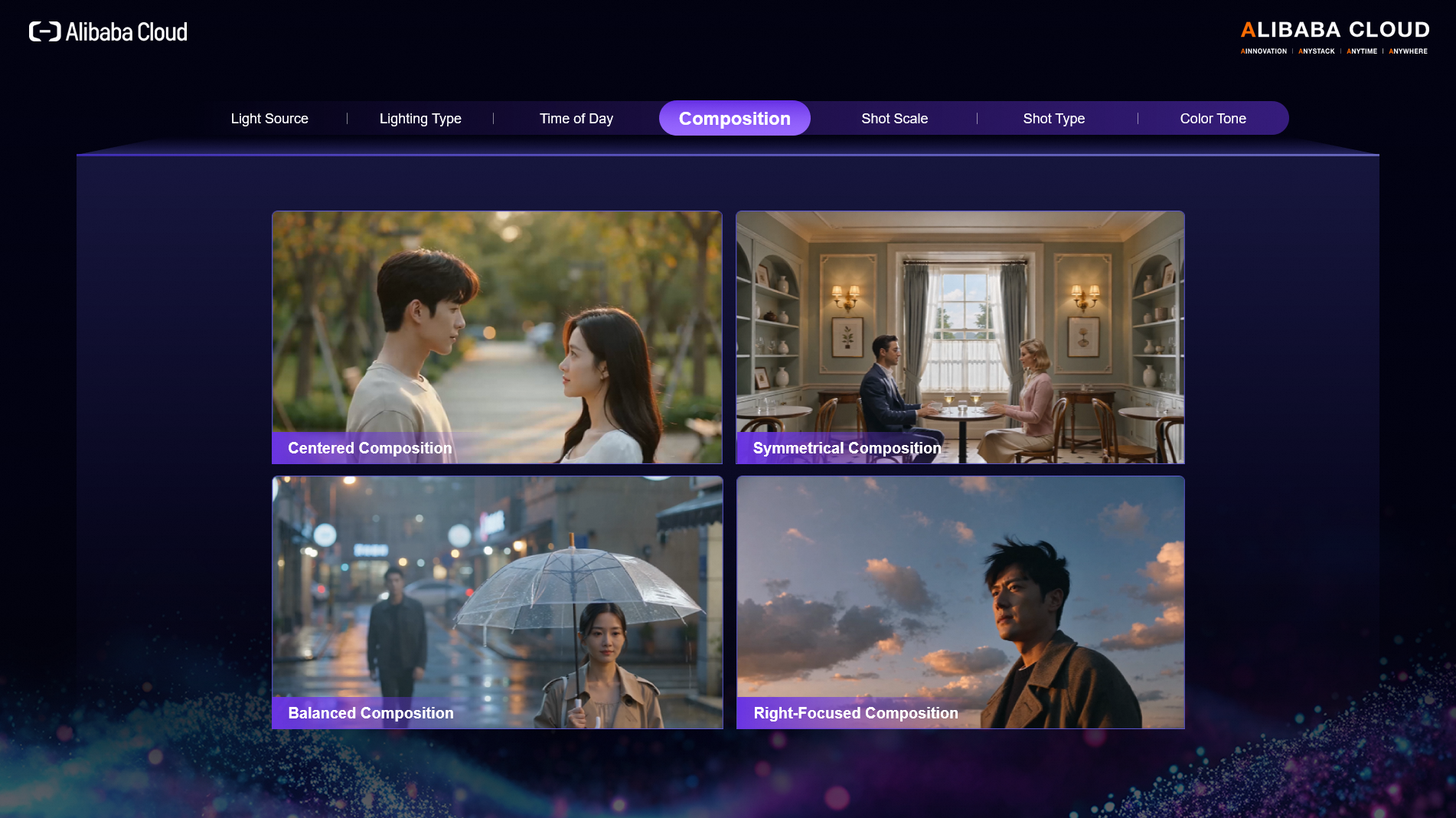Click the ALIBABA CLOUD wordmark at top-right

point(1335,30)
